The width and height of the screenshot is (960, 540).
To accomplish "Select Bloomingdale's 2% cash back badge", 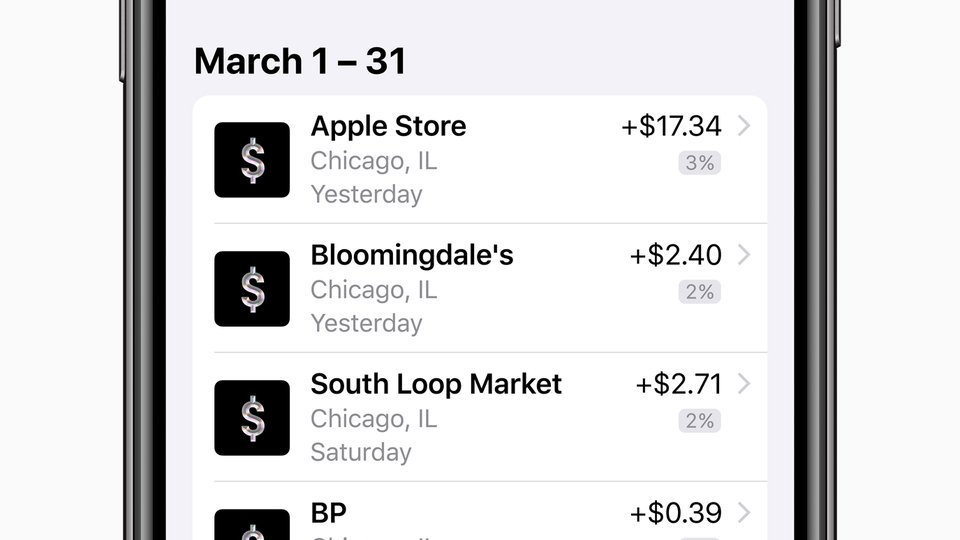I will (x=699, y=292).
